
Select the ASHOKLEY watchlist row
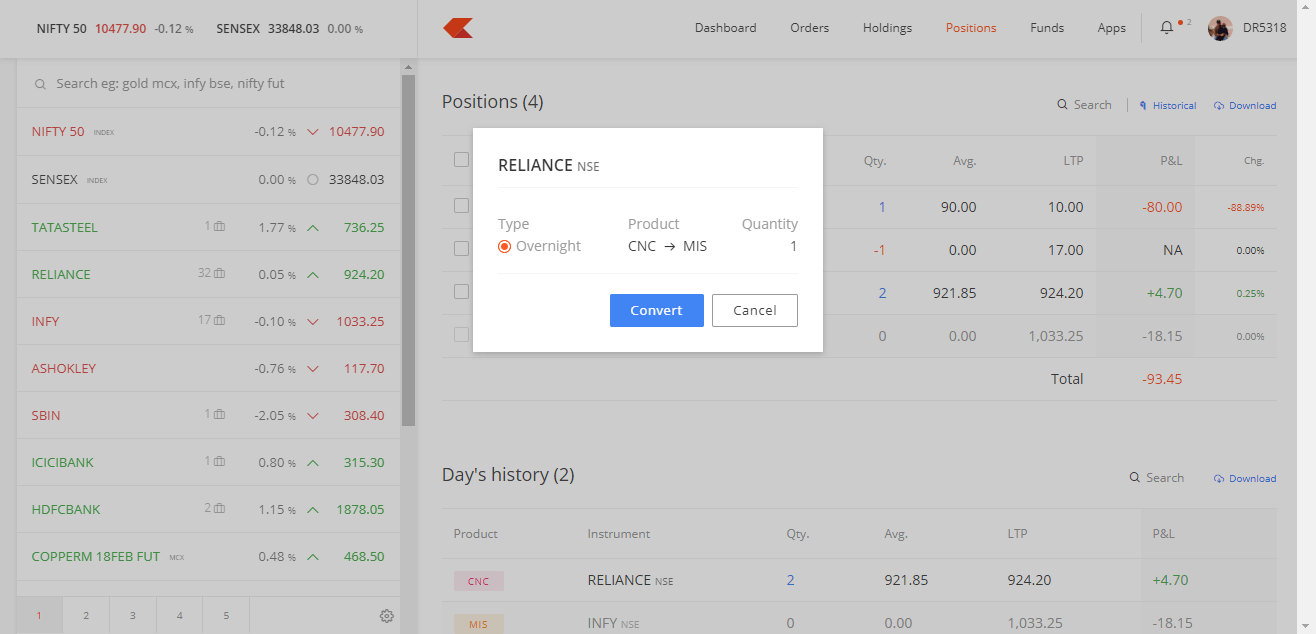tap(208, 368)
